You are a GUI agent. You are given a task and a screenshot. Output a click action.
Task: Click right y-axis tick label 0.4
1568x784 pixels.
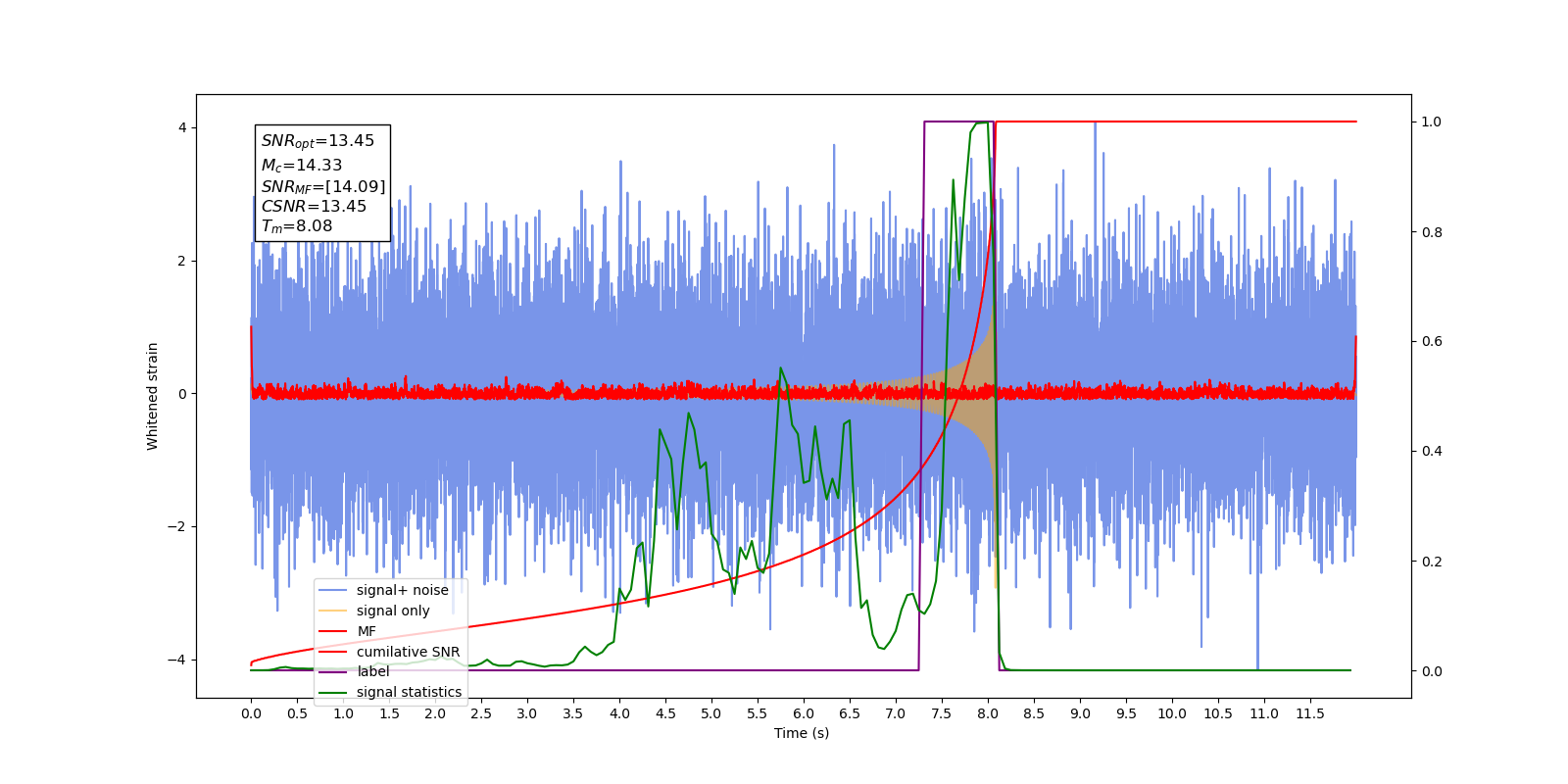click(x=1432, y=452)
